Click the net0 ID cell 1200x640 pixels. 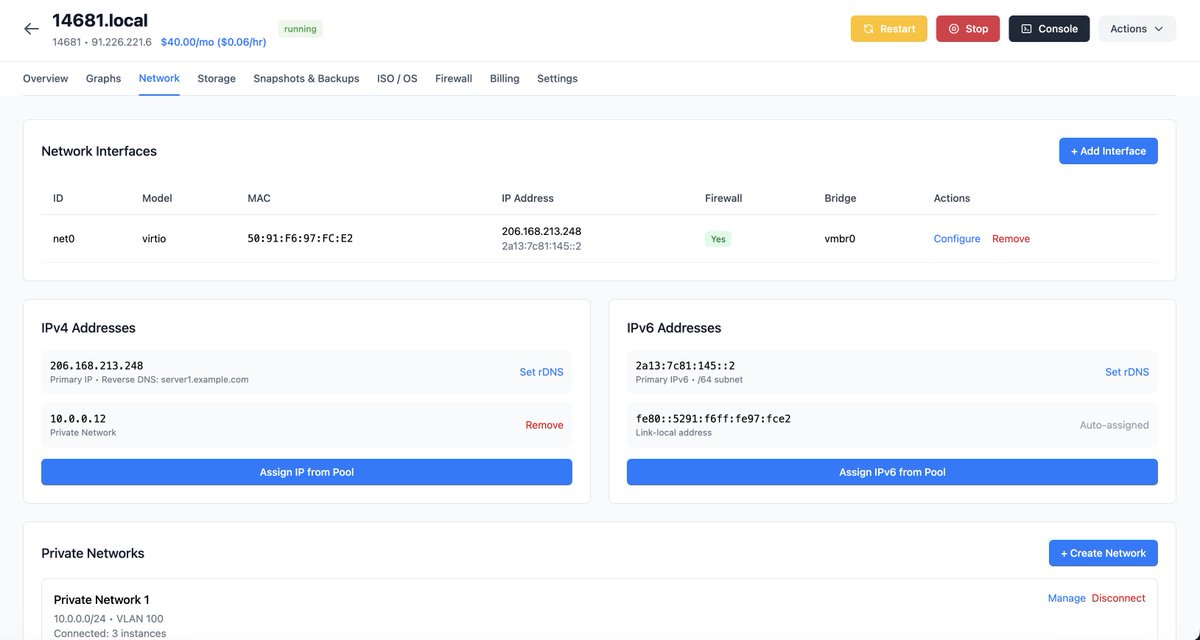tap(64, 239)
